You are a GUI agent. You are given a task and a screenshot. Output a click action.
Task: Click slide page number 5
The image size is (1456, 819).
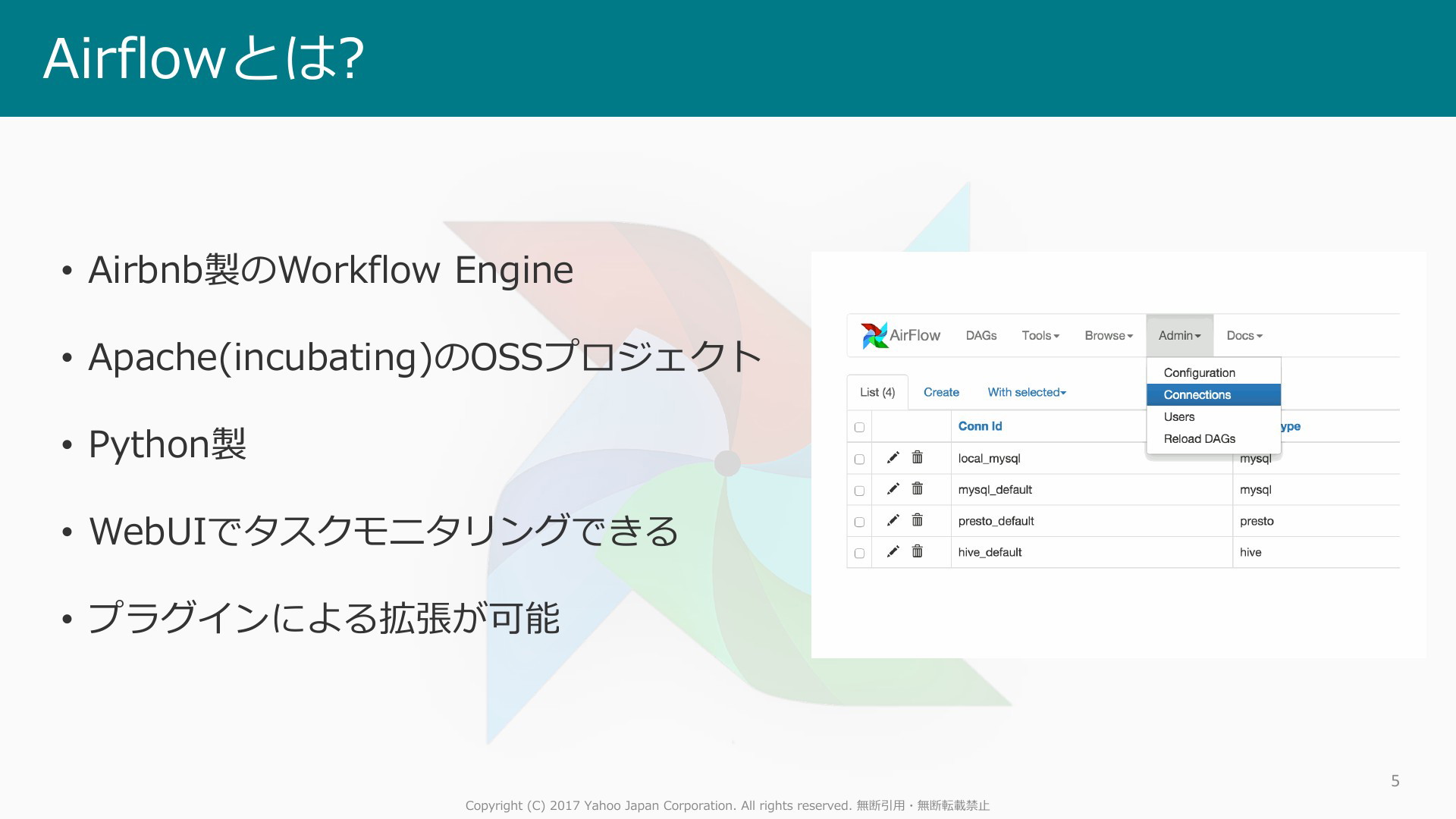tap(1395, 781)
